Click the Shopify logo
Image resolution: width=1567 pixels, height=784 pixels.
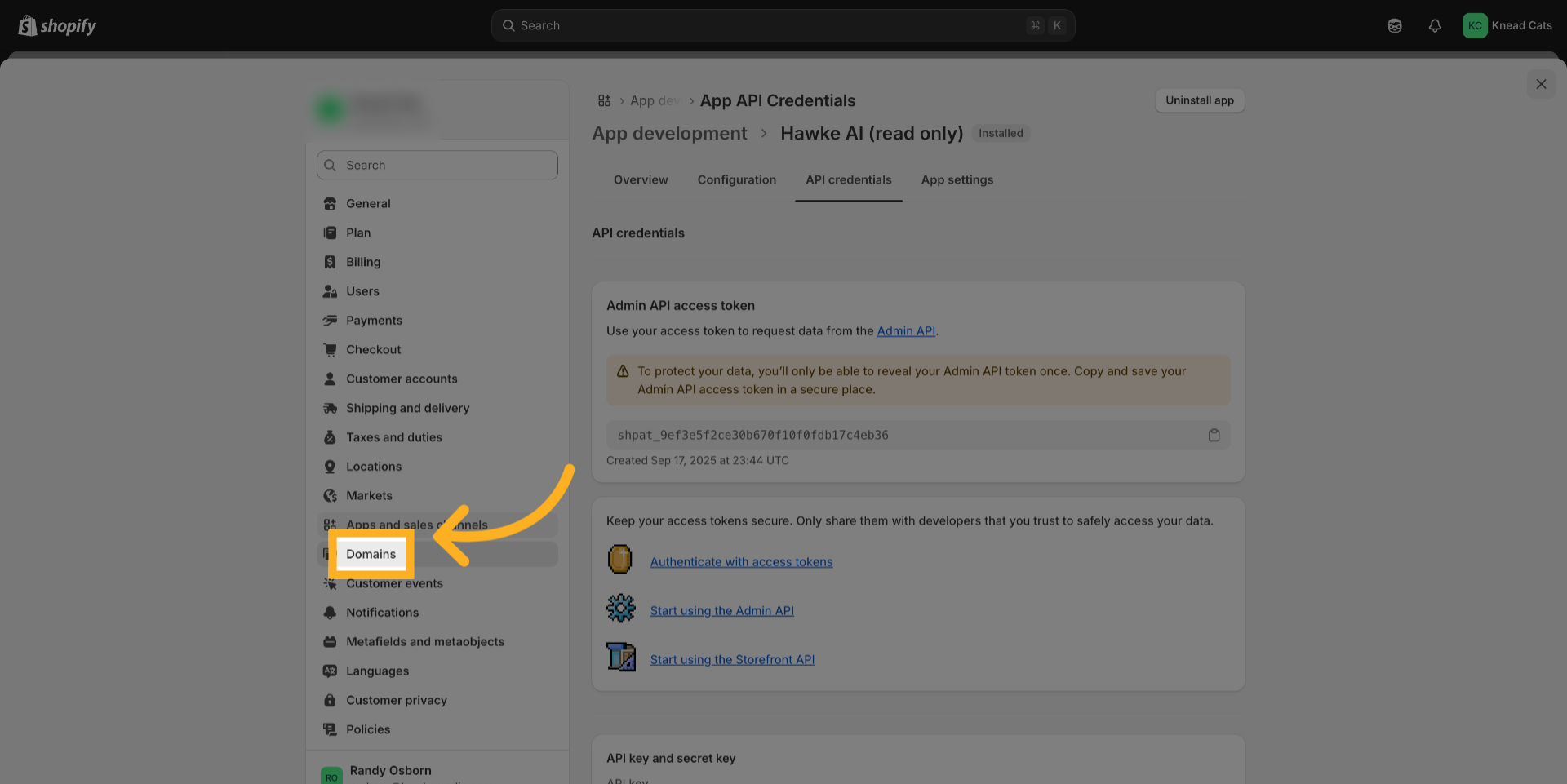tap(57, 26)
